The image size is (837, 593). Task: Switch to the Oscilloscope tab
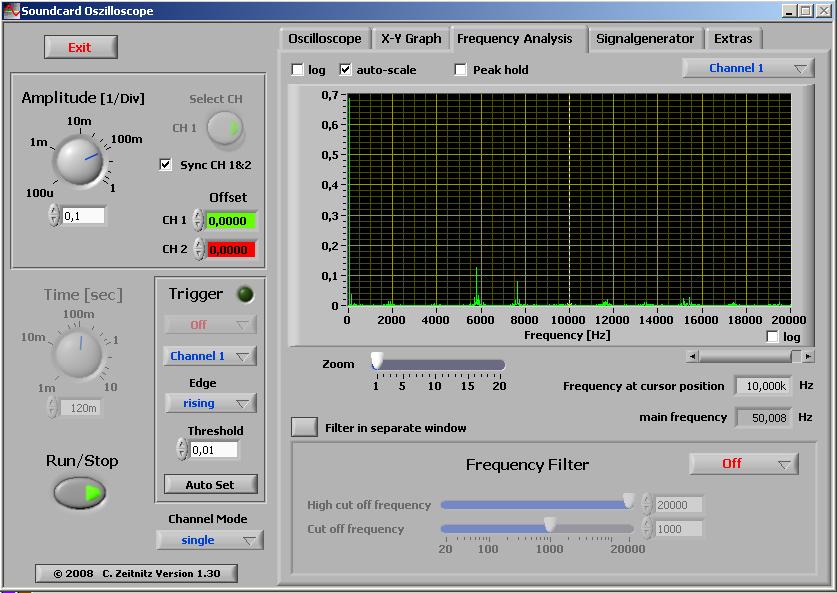point(325,39)
